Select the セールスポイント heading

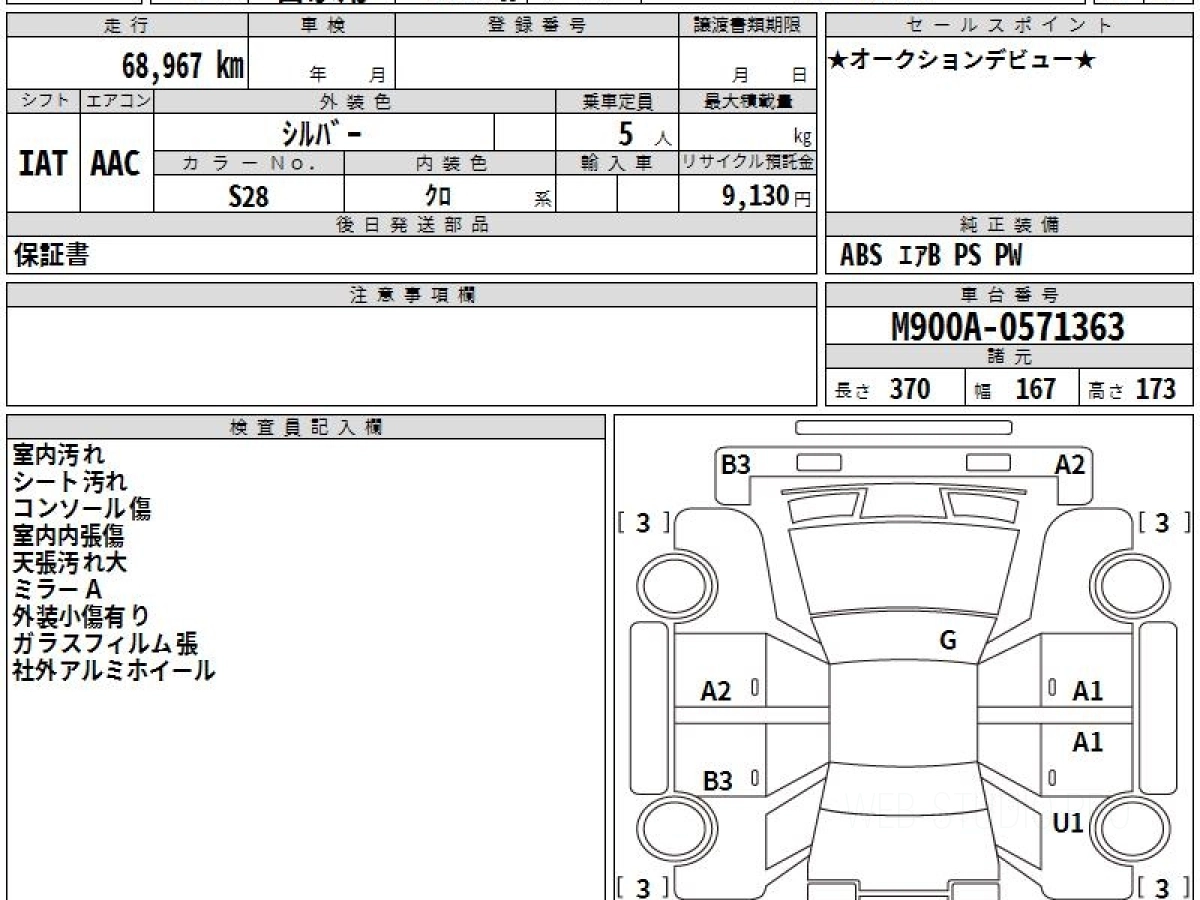click(1009, 26)
